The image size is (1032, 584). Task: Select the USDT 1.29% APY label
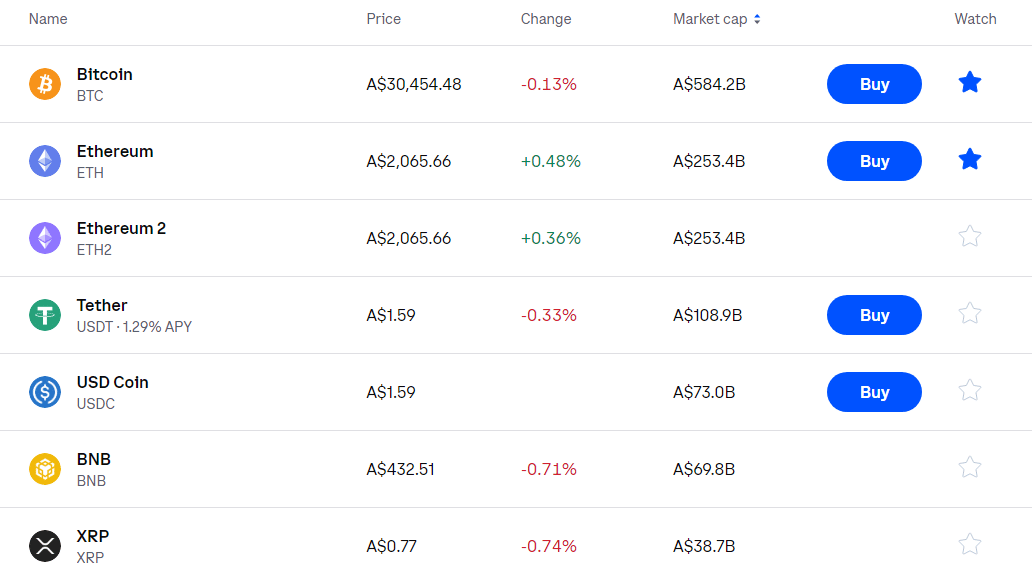point(134,327)
